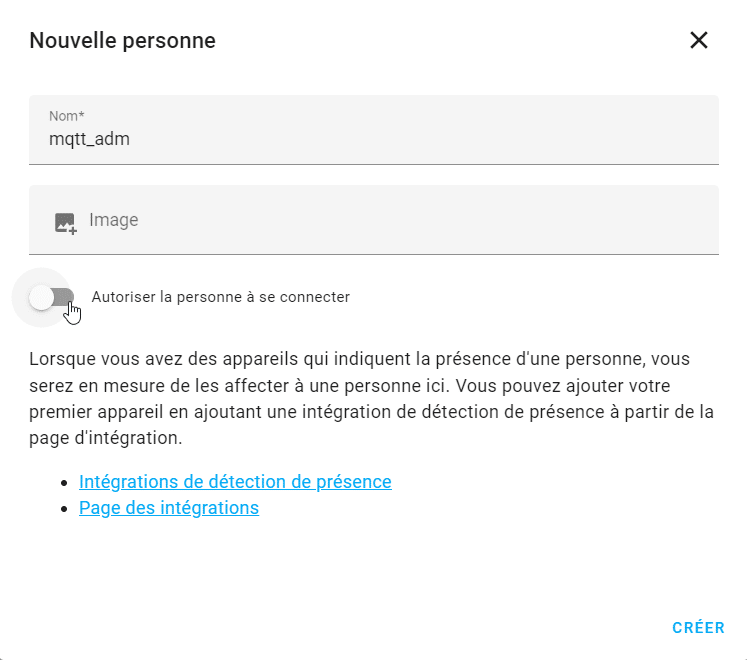Click the paragraph starting with Lorsque vous avez

click(372, 398)
